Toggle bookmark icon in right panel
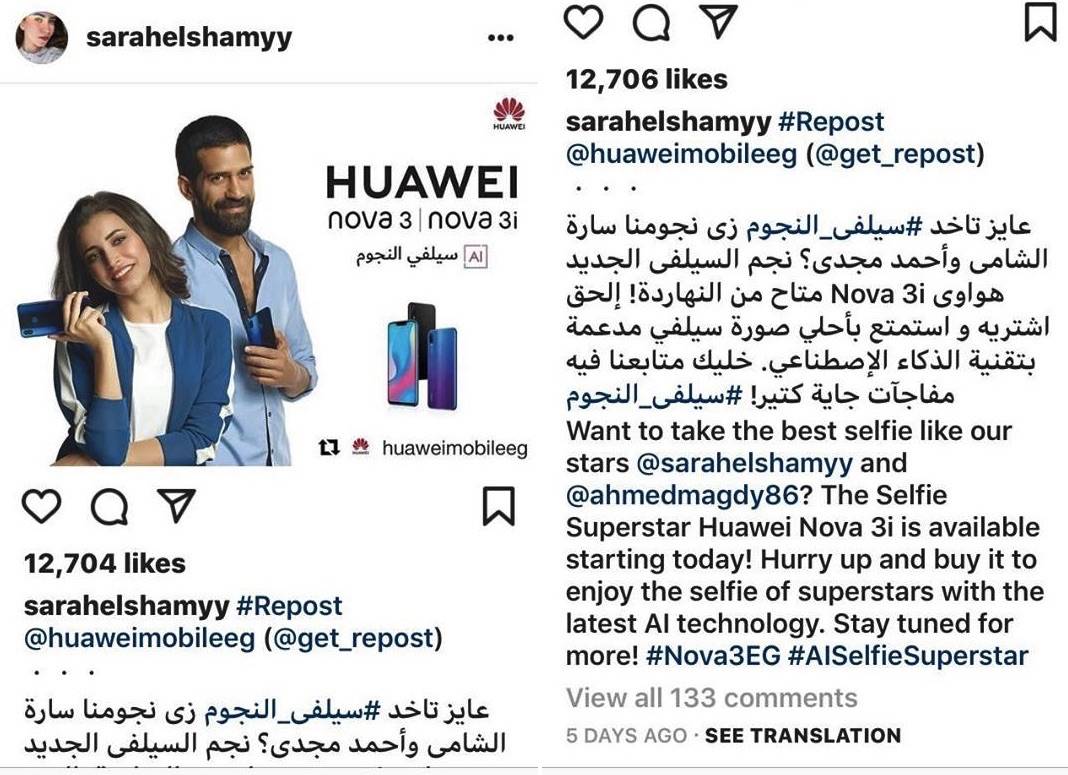The image size is (1068, 775). point(1041,21)
